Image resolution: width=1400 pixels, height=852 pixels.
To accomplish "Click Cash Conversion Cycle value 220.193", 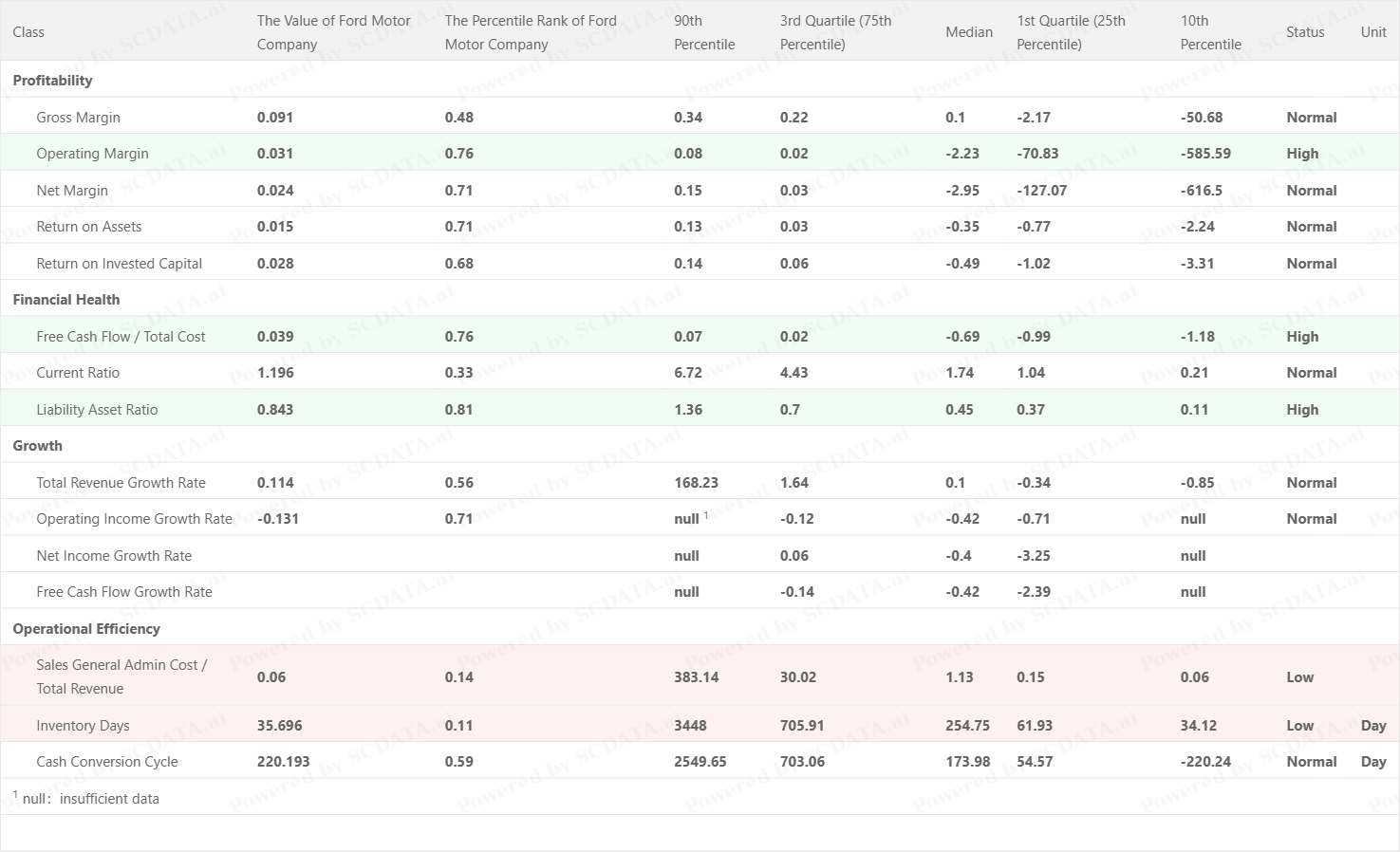I will (283, 762).
